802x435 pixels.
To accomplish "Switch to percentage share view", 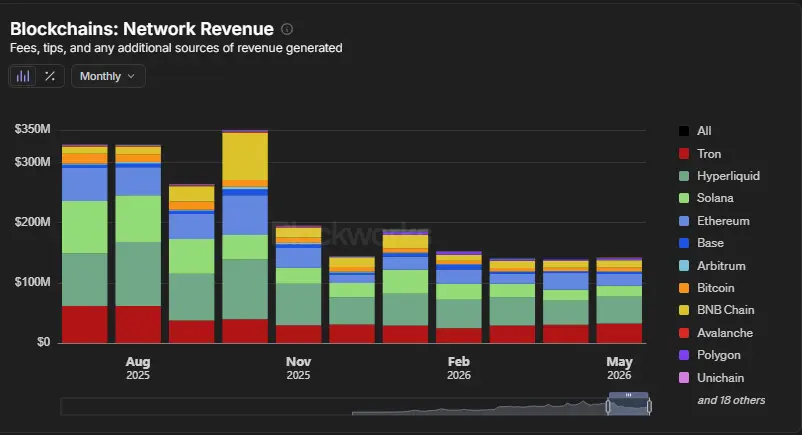I will coord(50,76).
